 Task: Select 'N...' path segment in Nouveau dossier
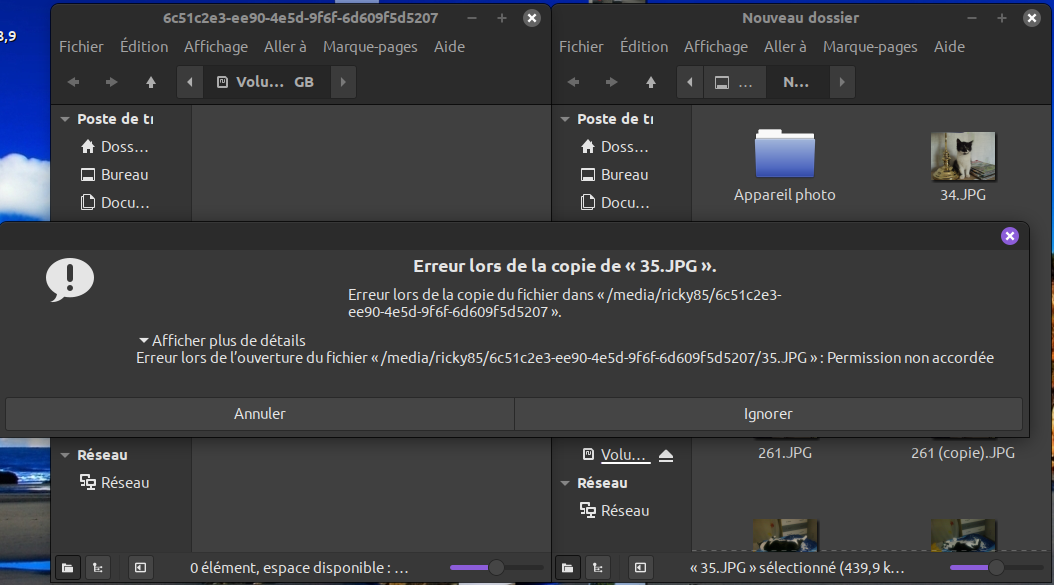pos(797,82)
